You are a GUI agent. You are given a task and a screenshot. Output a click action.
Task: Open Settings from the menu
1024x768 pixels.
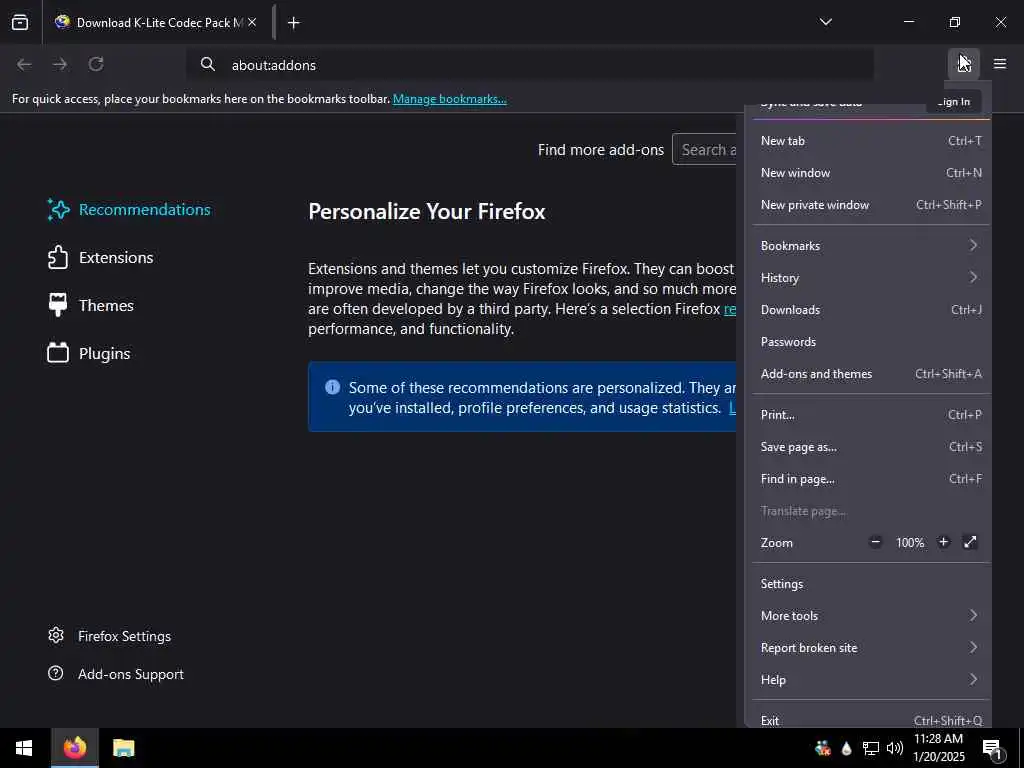pyautogui.click(x=871, y=584)
